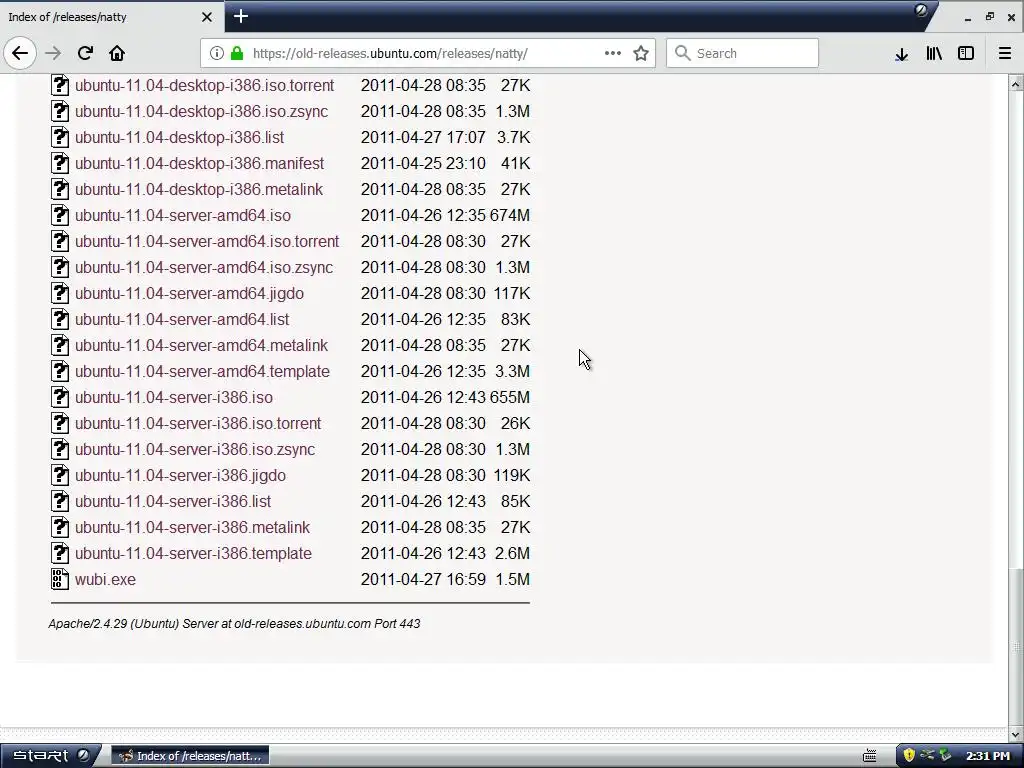Click unknown-file icon beside server-i386.jigdo
1024x768 pixels.
pos(59,475)
